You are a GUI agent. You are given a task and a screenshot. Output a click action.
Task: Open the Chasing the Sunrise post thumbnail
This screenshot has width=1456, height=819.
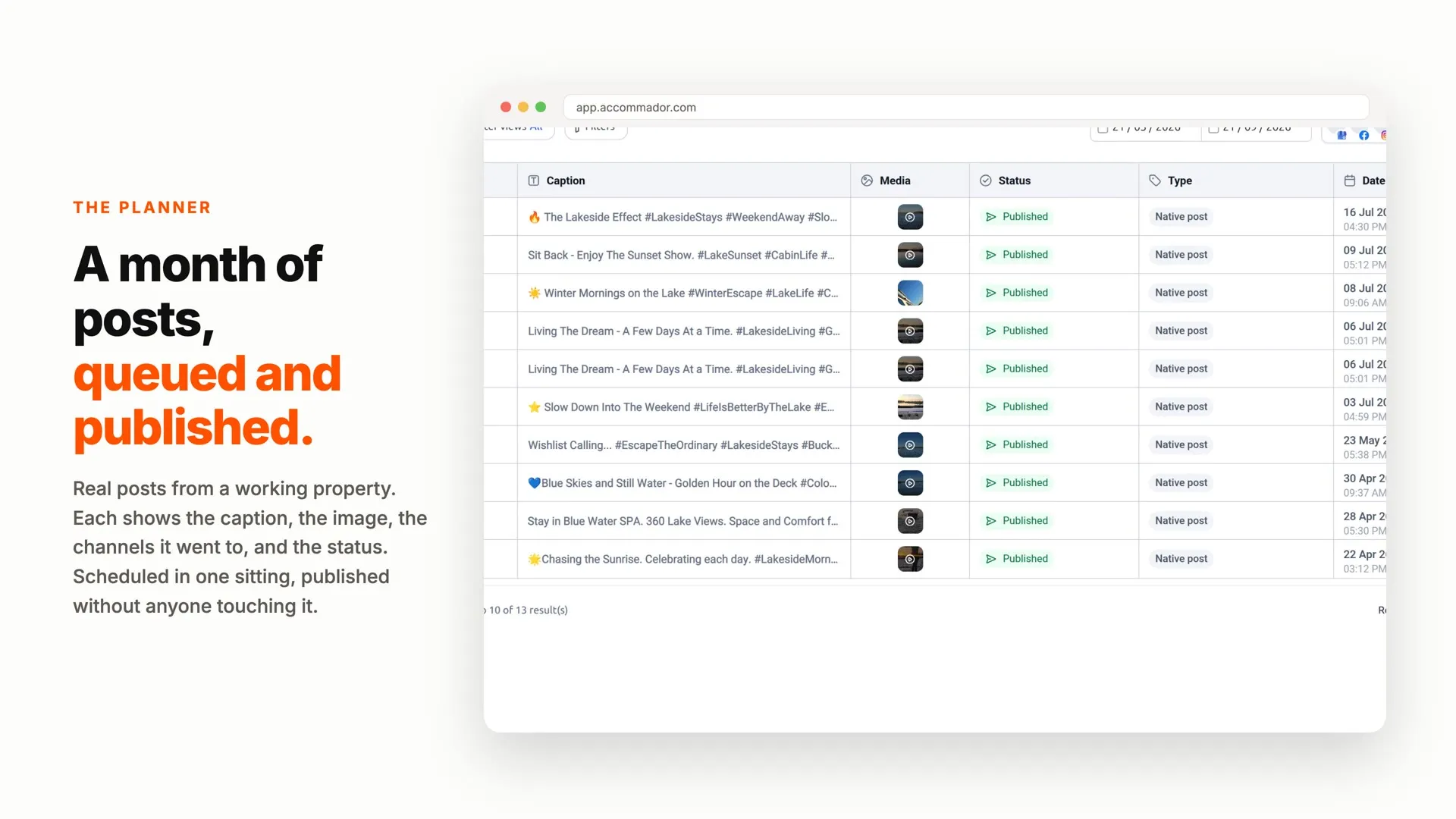point(910,559)
